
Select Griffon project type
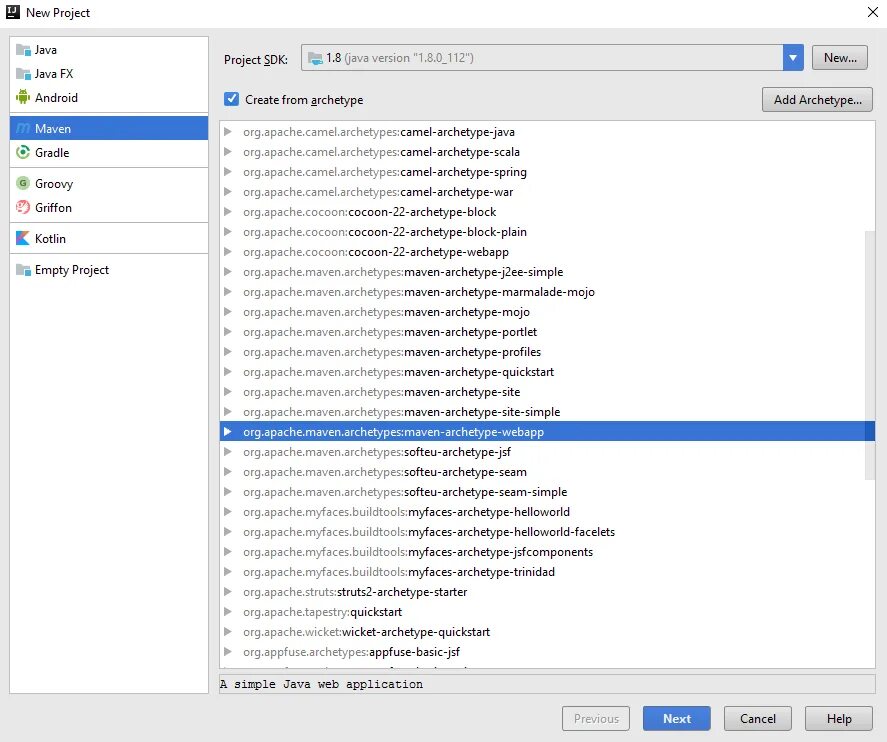[109, 208]
